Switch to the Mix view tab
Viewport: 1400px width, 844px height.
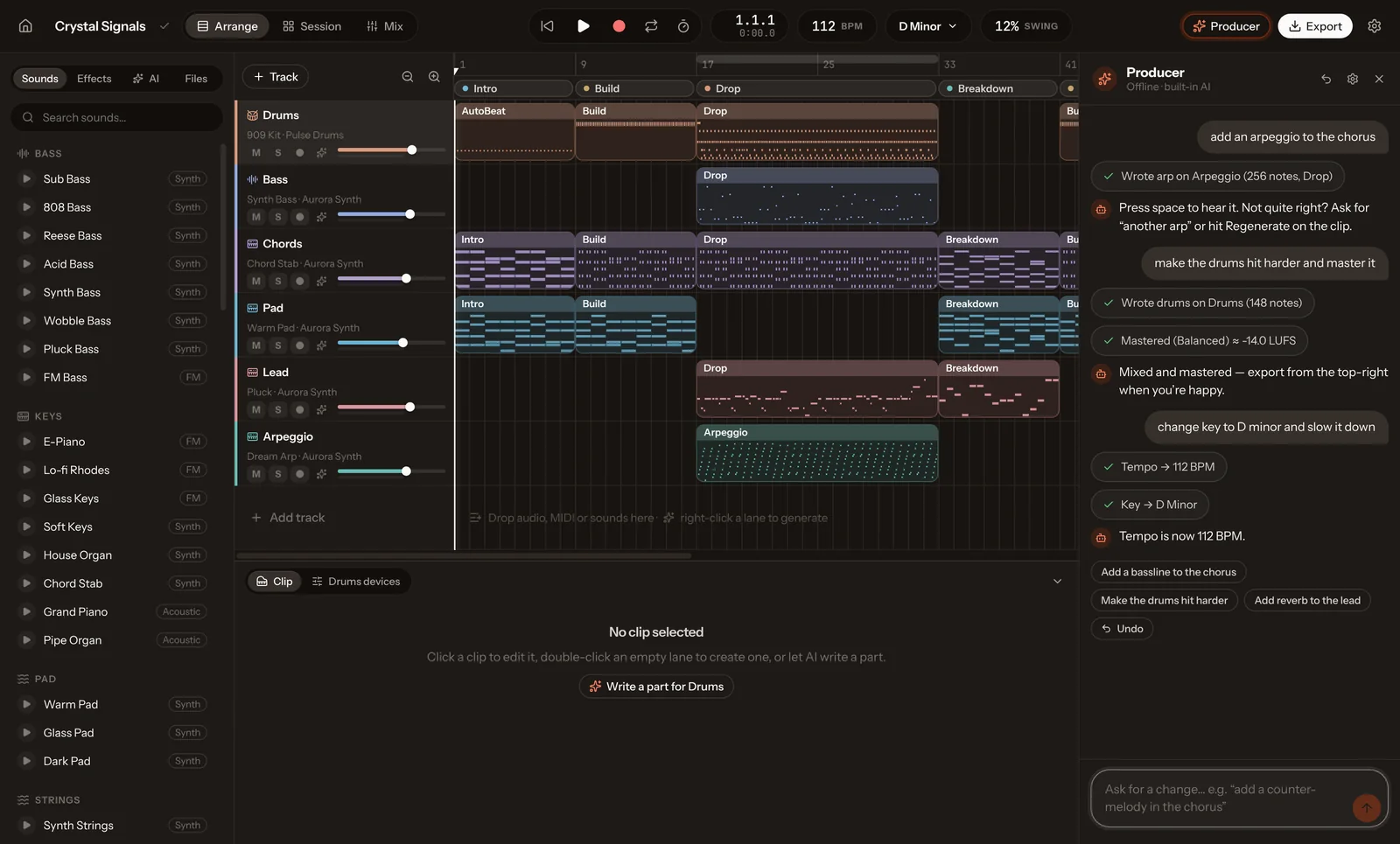point(385,26)
